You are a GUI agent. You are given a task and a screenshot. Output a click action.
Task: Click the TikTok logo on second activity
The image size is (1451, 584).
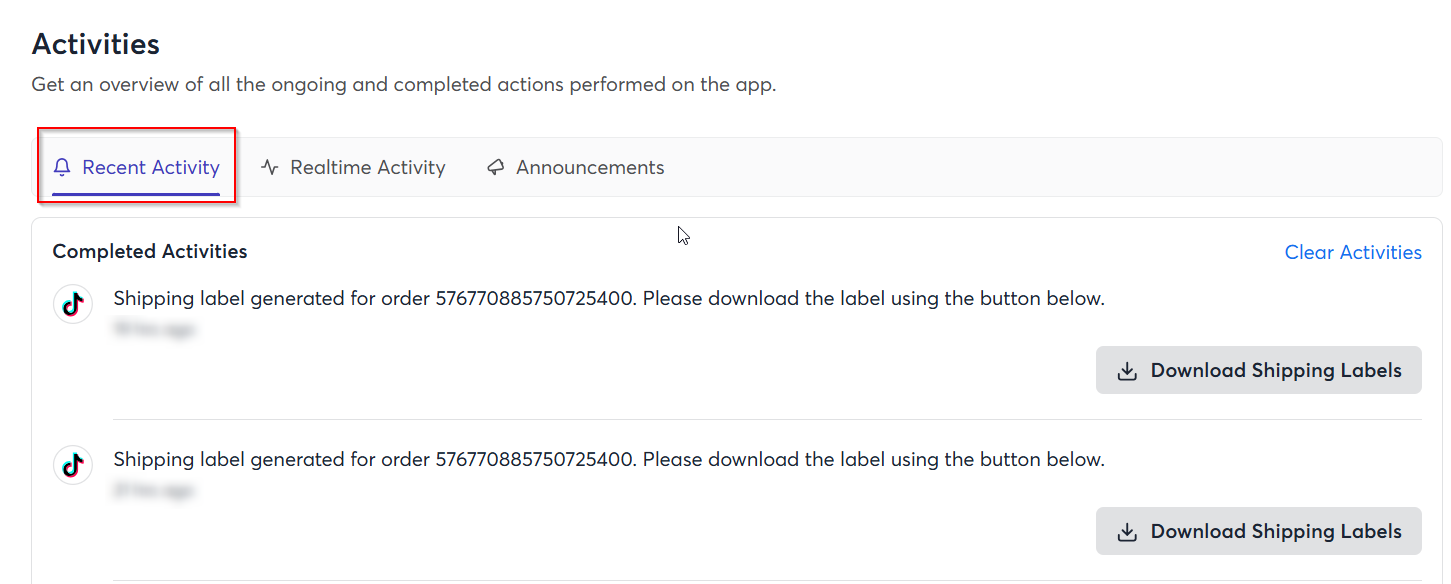(x=72, y=466)
